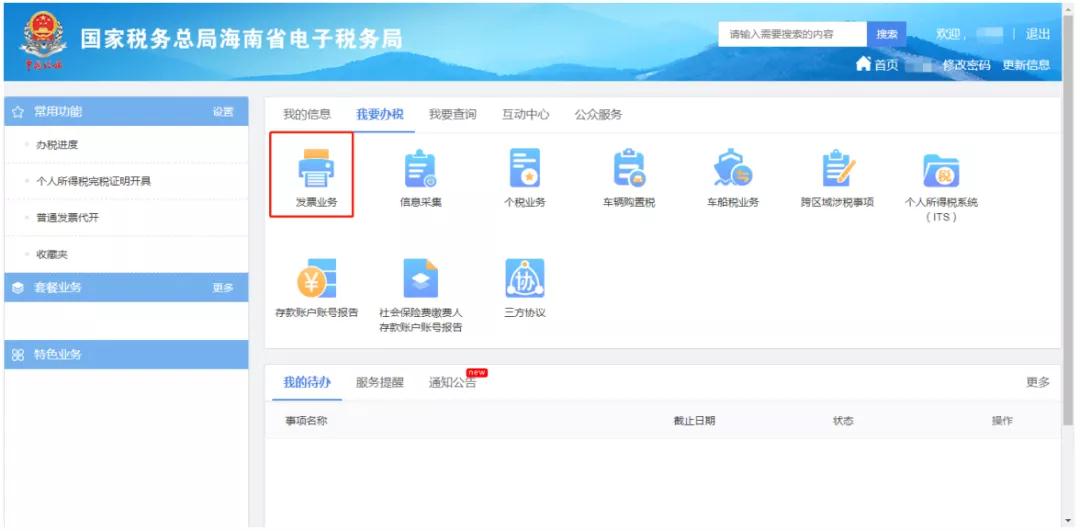Screen dimensions: 1080x531
Task: Open the 社会保险费缴费人存款账户账号报告 icon
Action: 420,278
